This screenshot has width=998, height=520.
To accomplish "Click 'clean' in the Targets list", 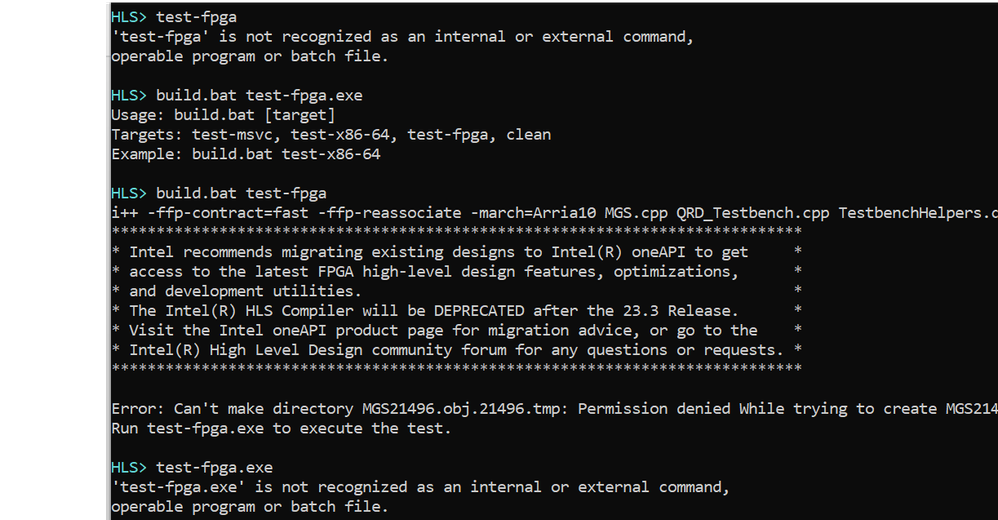I will [528, 134].
